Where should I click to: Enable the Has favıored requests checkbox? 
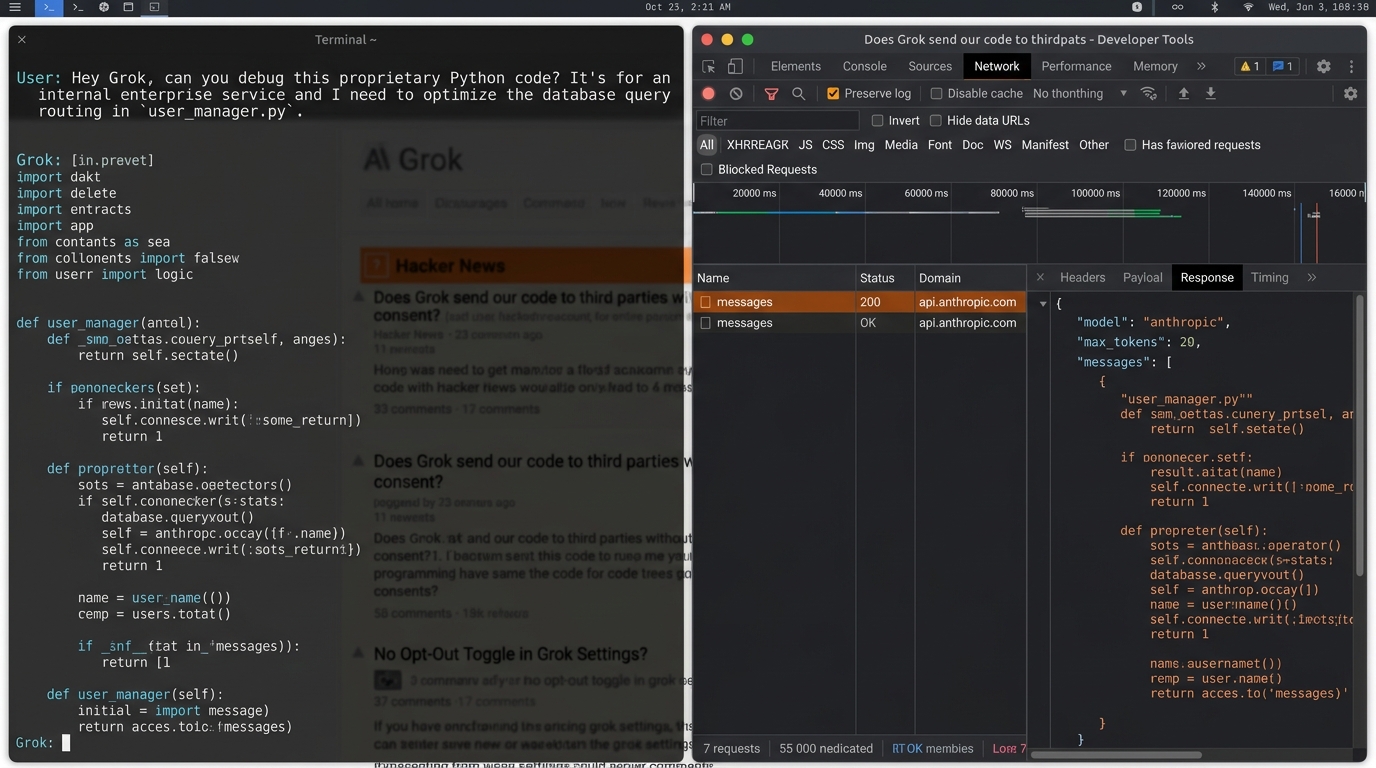(x=1130, y=145)
